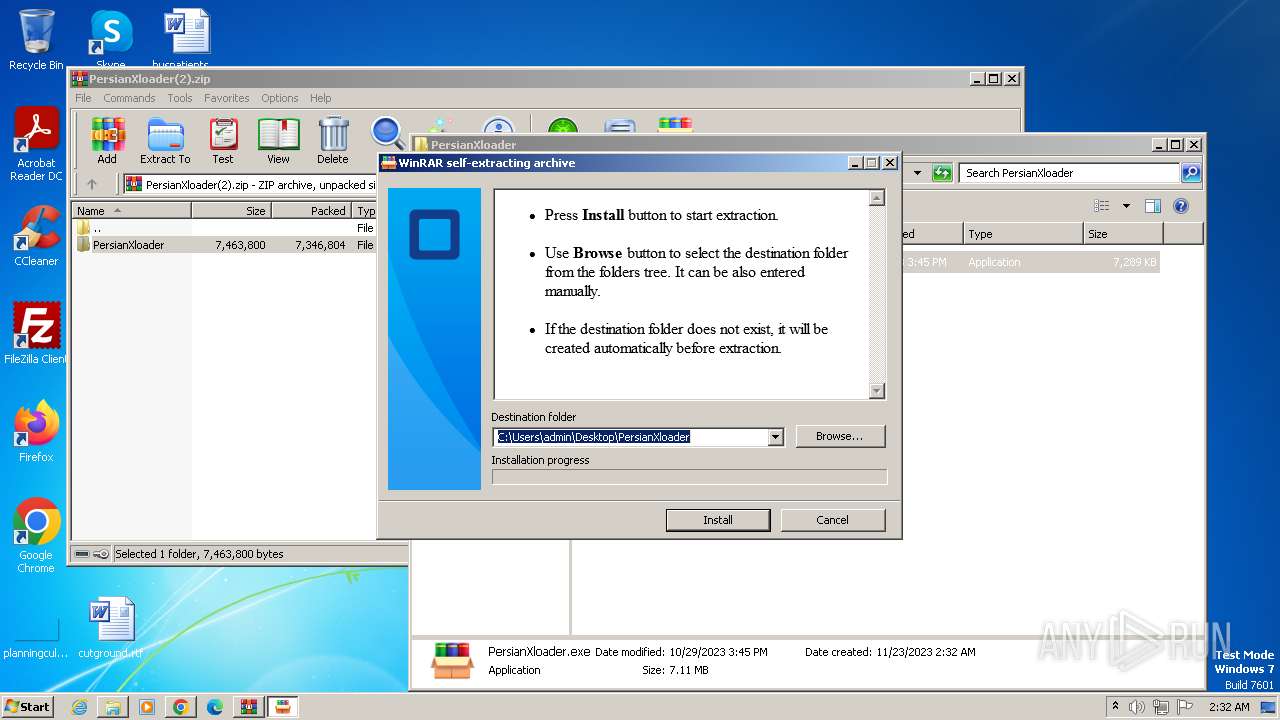
Task: Click the Action Center flag icon
Action: 1185,706
